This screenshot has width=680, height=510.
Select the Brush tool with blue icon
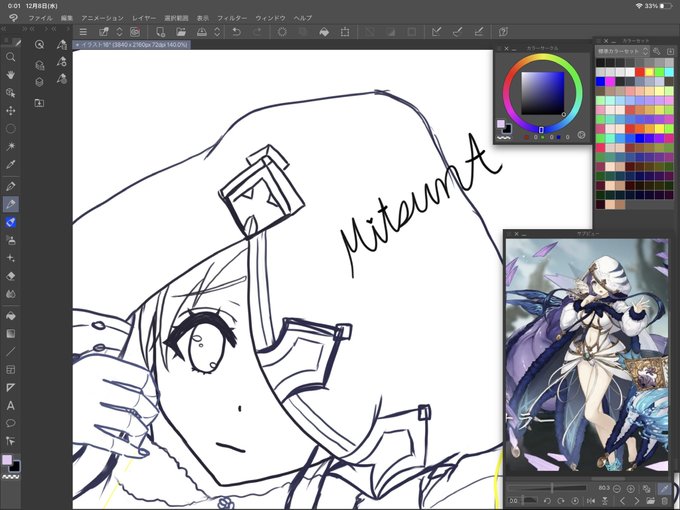(10, 222)
